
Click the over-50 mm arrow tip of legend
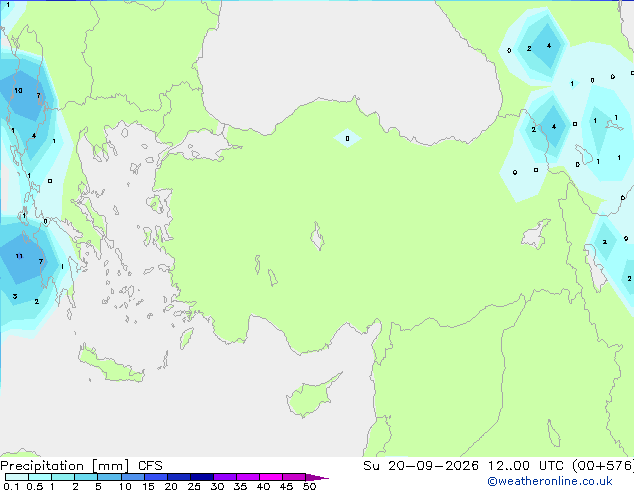click(317, 477)
